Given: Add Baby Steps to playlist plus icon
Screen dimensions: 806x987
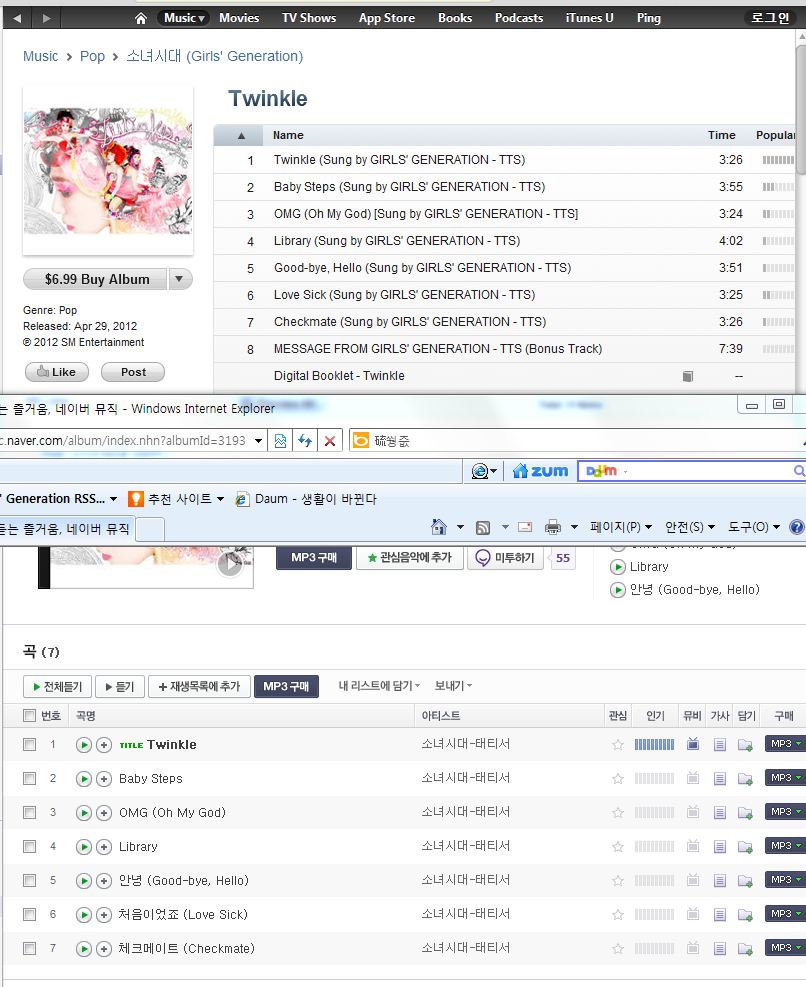Looking at the screenshot, I should [104, 779].
